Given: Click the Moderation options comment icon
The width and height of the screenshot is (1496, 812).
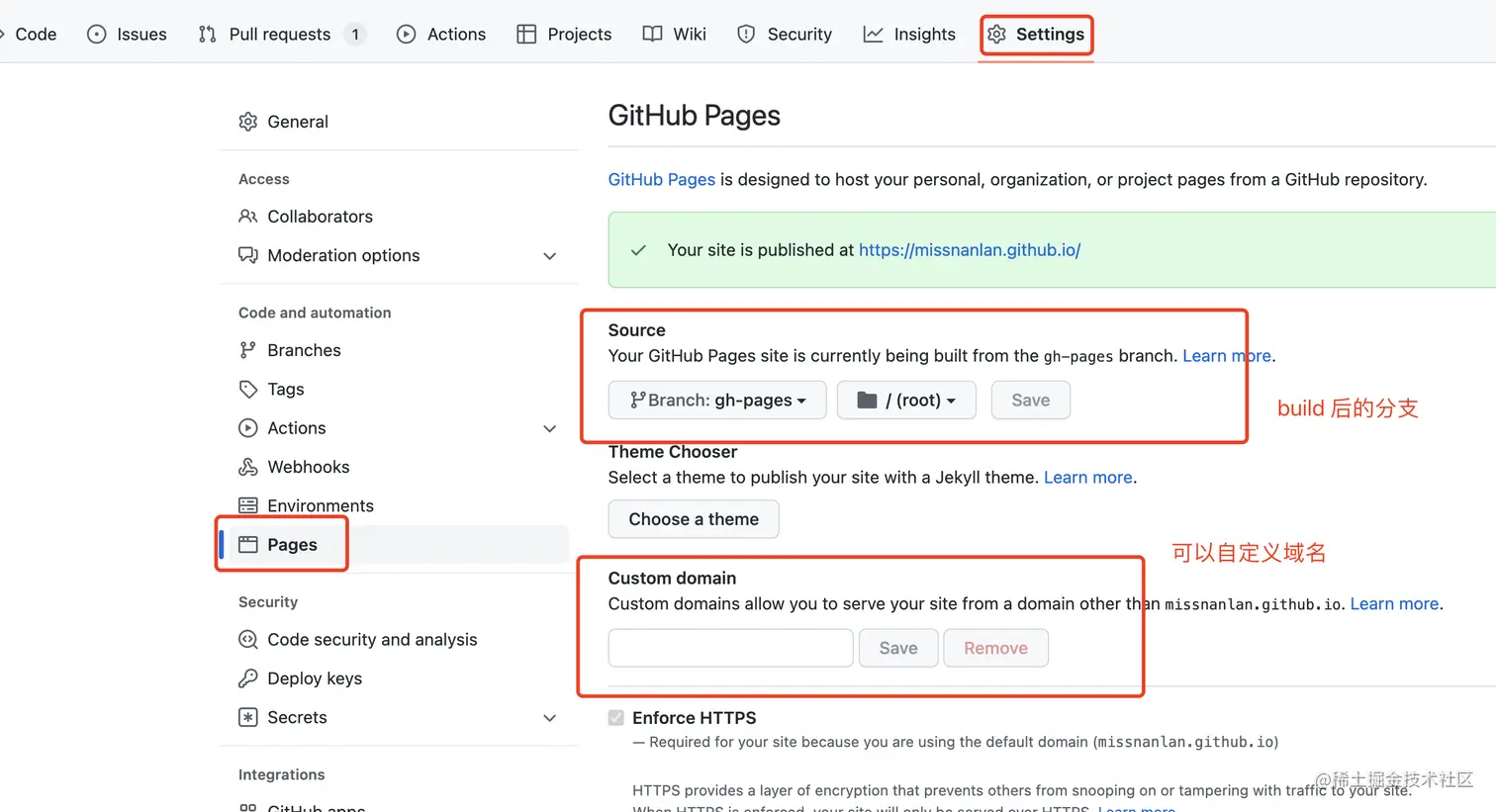Looking at the screenshot, I should 248,255.
